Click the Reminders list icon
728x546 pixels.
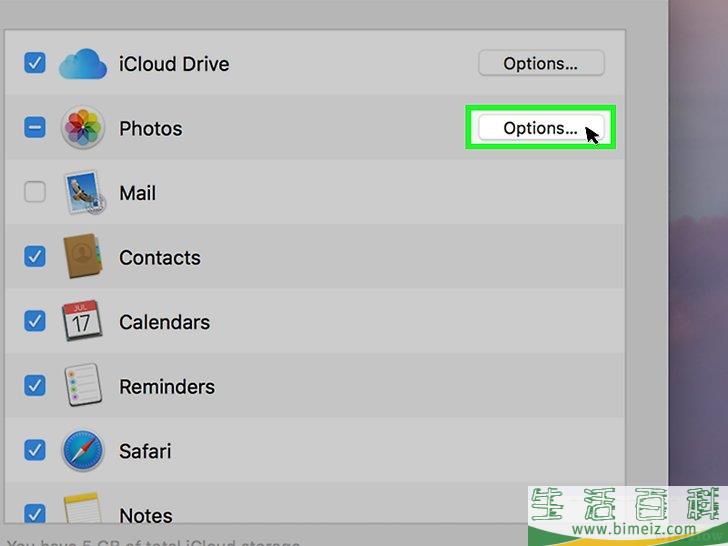click(x=83, y=385)
